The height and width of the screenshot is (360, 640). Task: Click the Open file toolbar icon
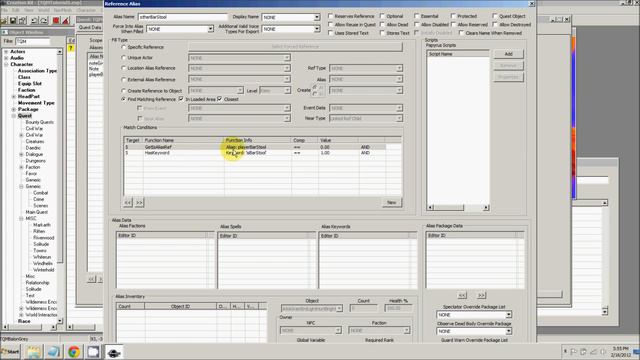point(4,20)
